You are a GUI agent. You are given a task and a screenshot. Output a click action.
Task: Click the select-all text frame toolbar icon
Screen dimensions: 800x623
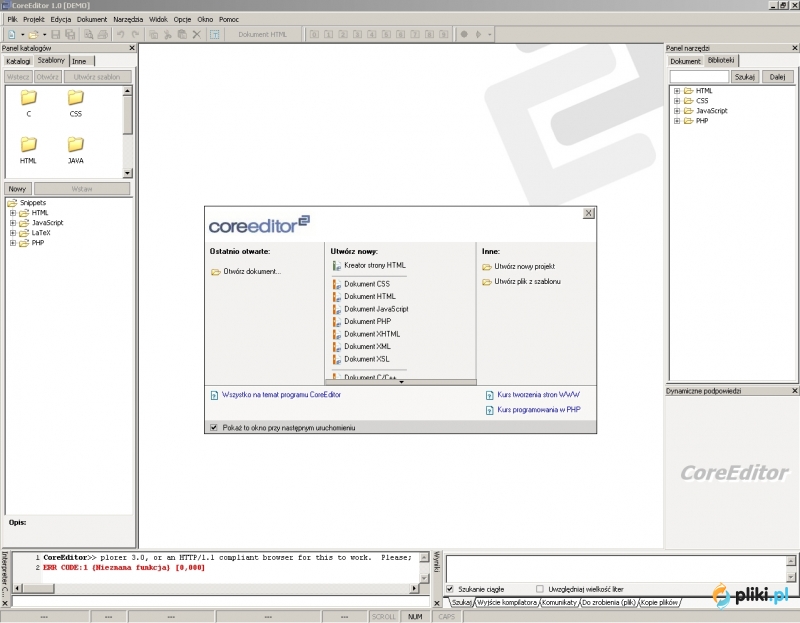[x=215, y=35]
